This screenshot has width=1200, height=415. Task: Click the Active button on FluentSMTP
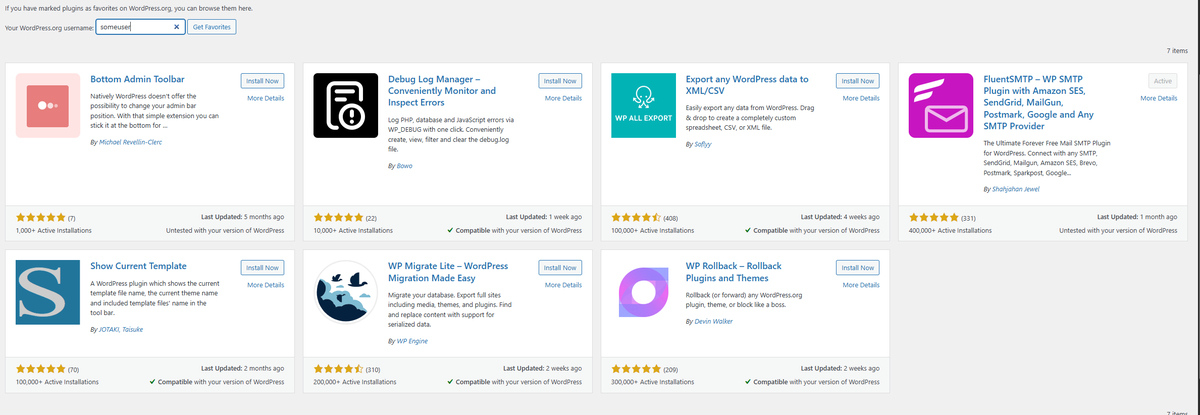tap(1162, 80)
